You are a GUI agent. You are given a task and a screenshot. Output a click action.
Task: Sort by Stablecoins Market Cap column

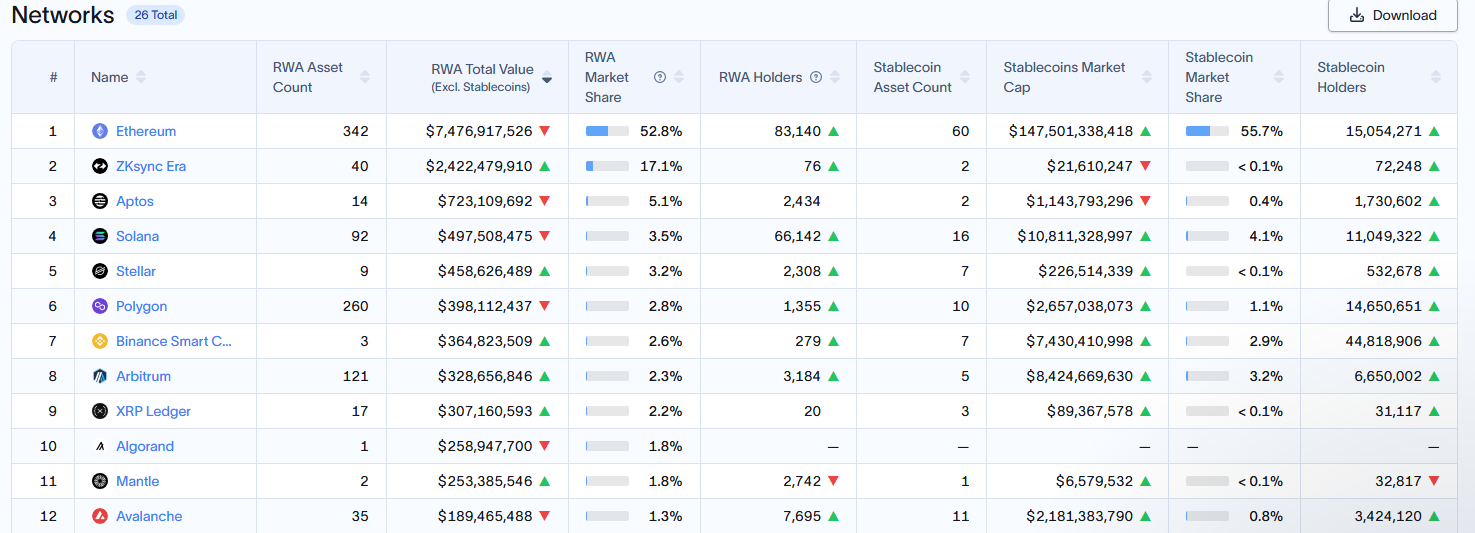pyautogui.click(x=1147, y=77)
